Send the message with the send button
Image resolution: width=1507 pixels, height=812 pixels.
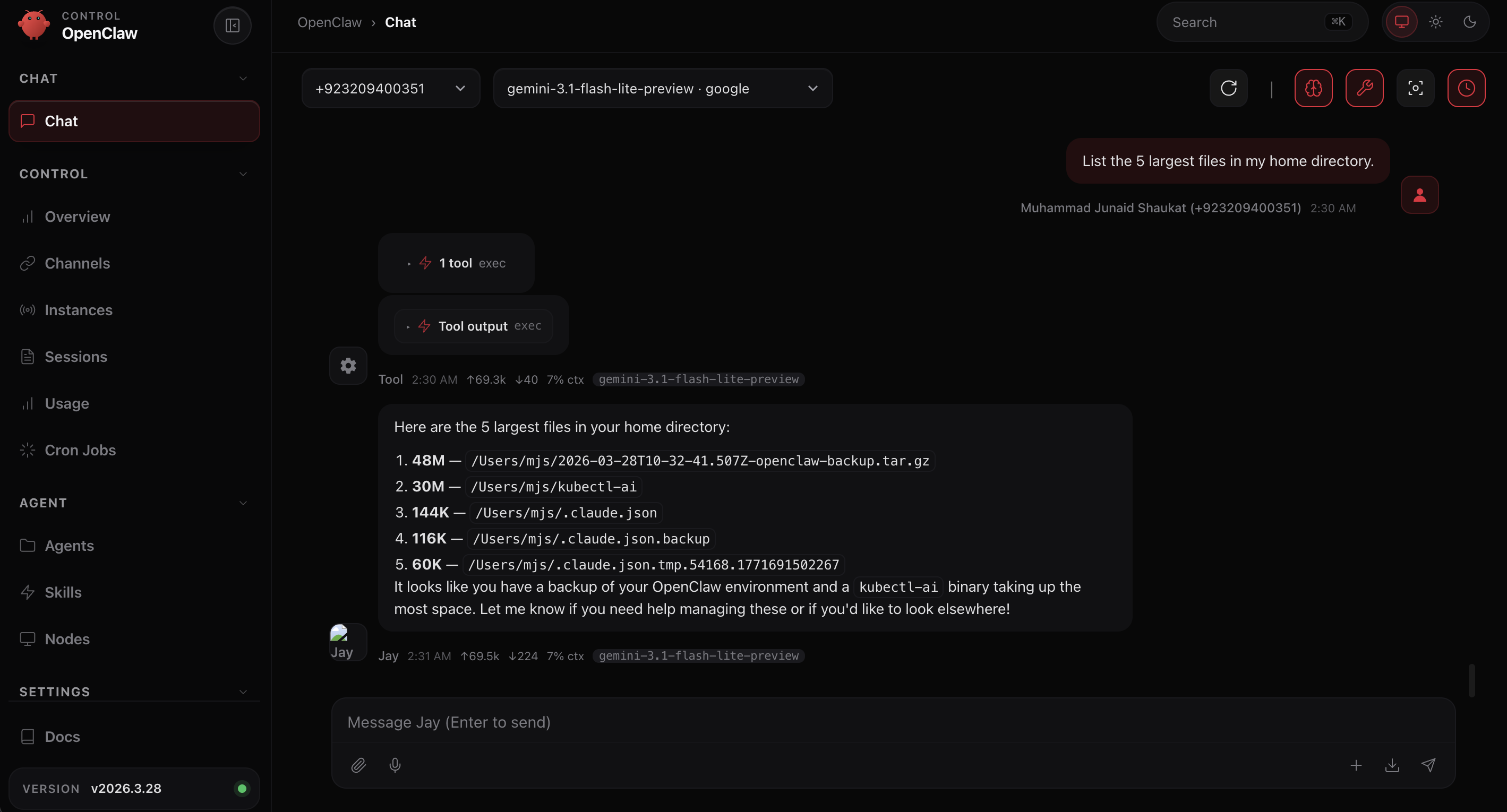tap(1429, 765)
